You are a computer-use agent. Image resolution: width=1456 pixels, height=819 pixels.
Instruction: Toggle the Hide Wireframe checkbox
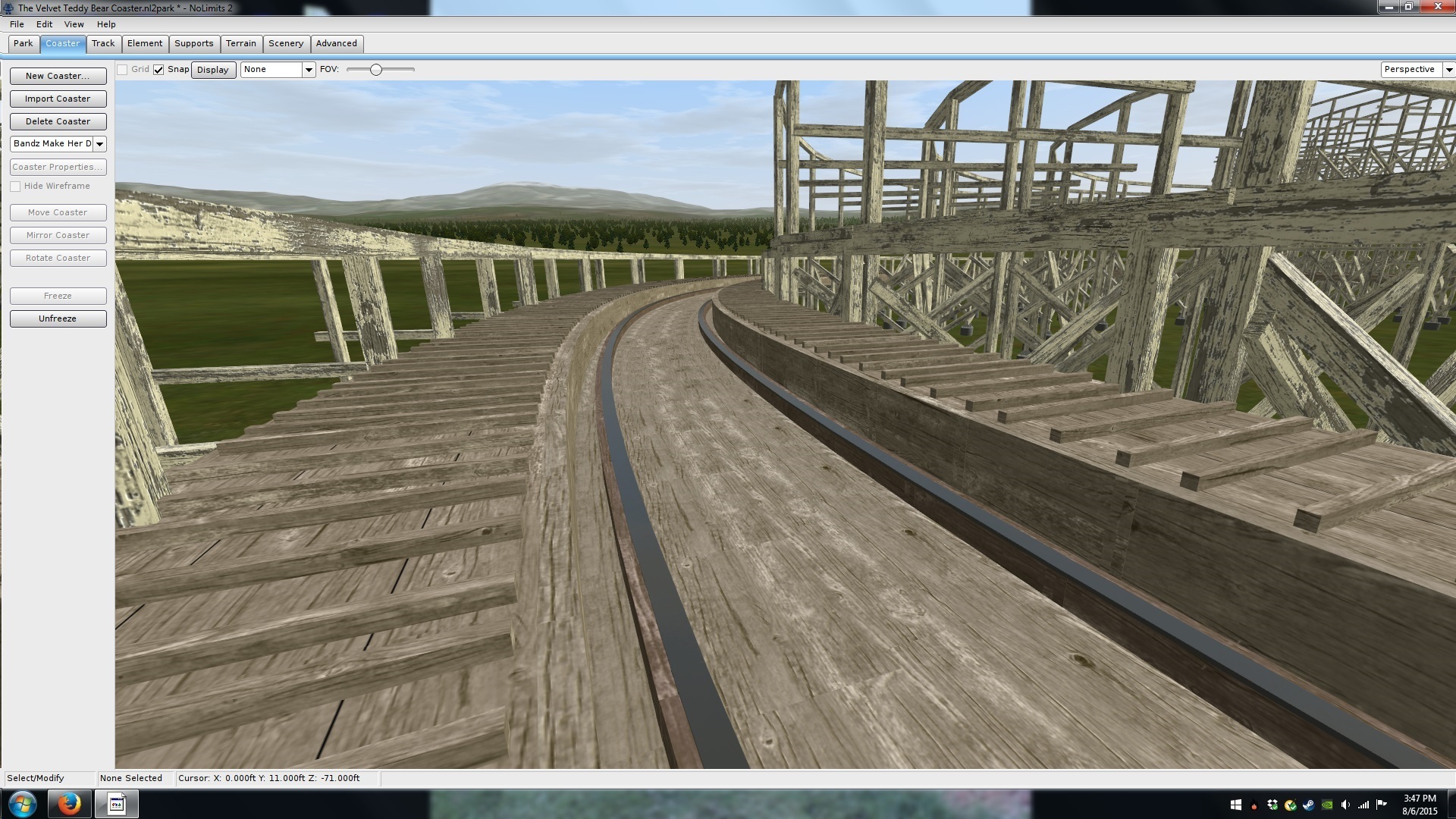[x=15, y=187]
